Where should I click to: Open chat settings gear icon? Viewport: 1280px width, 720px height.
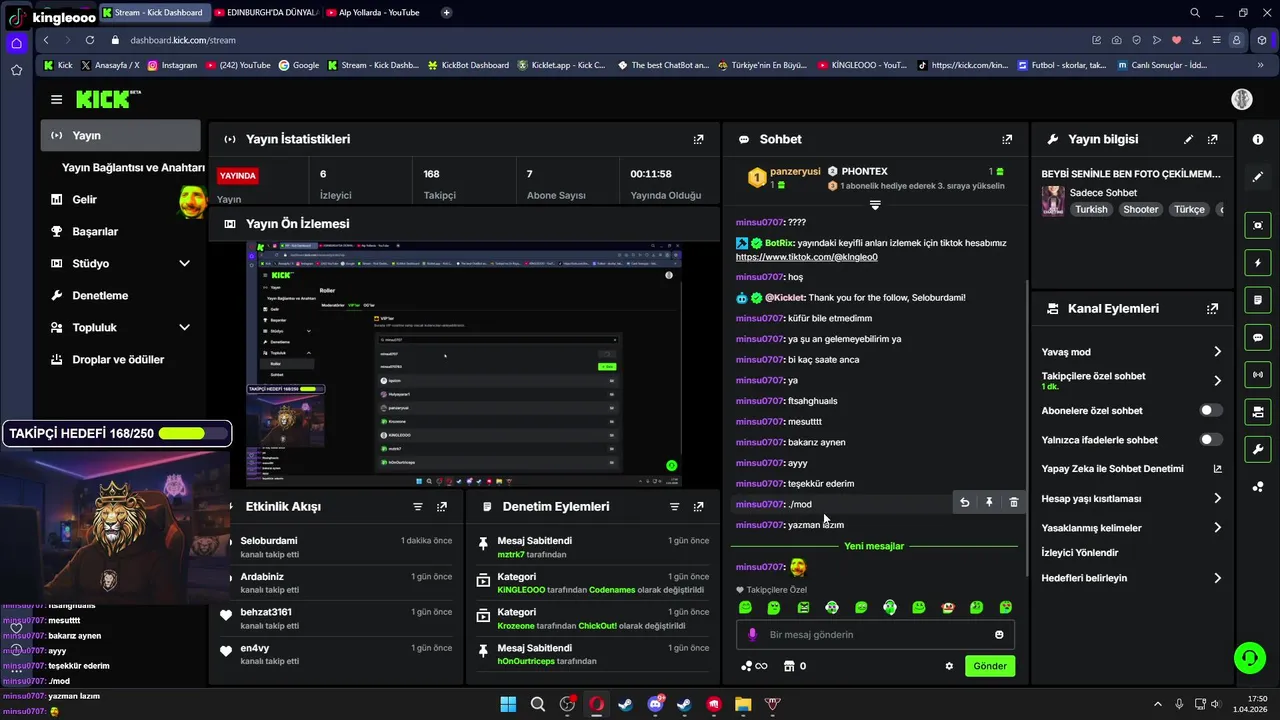(x=949, y=666)
